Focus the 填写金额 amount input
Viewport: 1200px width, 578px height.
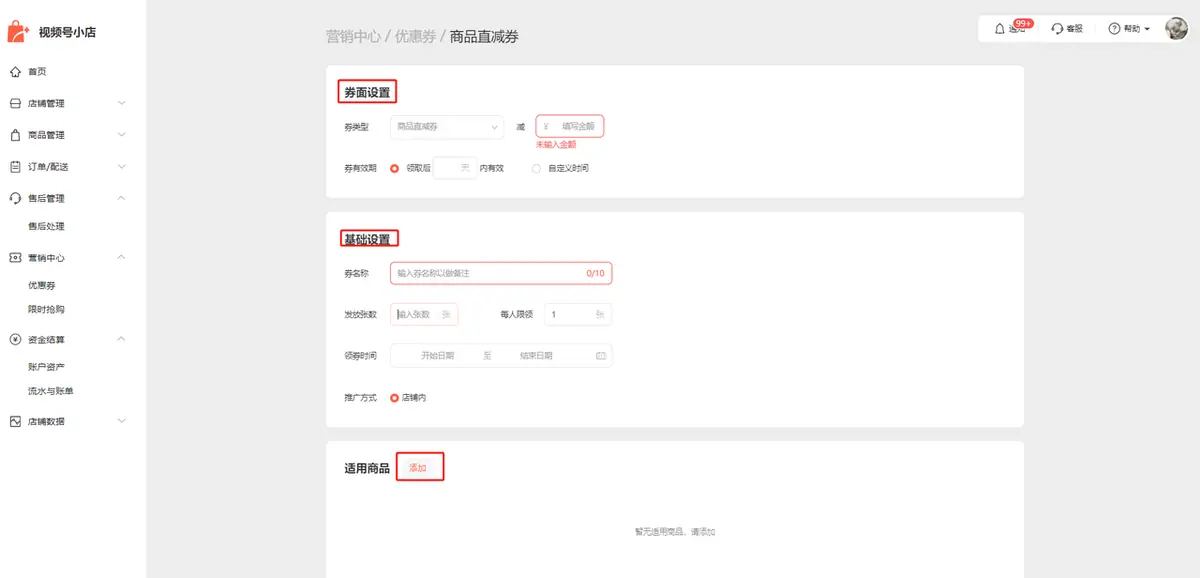(570, 127)
